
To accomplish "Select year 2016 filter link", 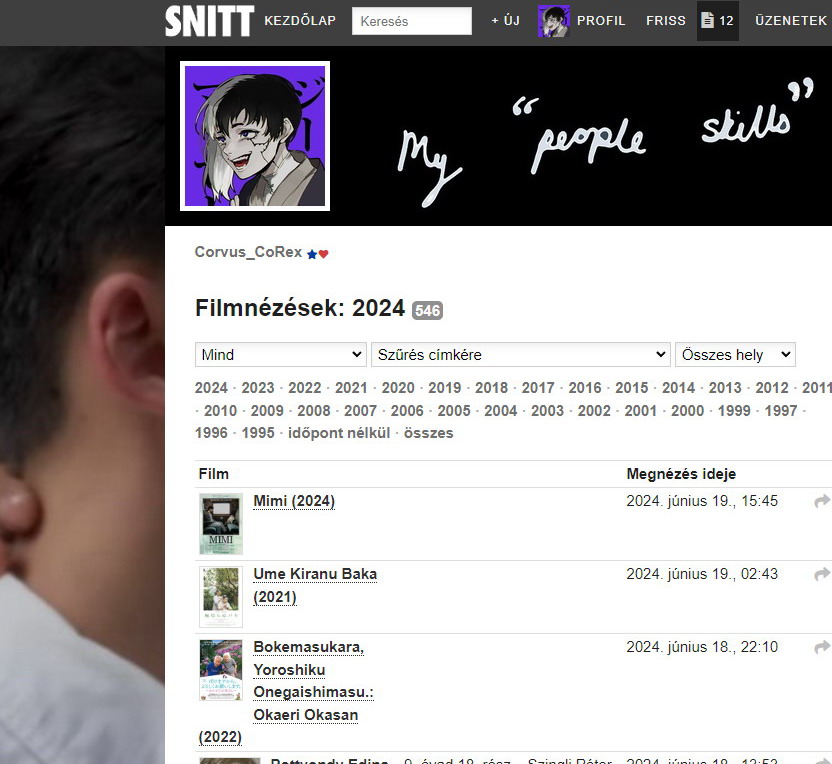I will point(585,388).
